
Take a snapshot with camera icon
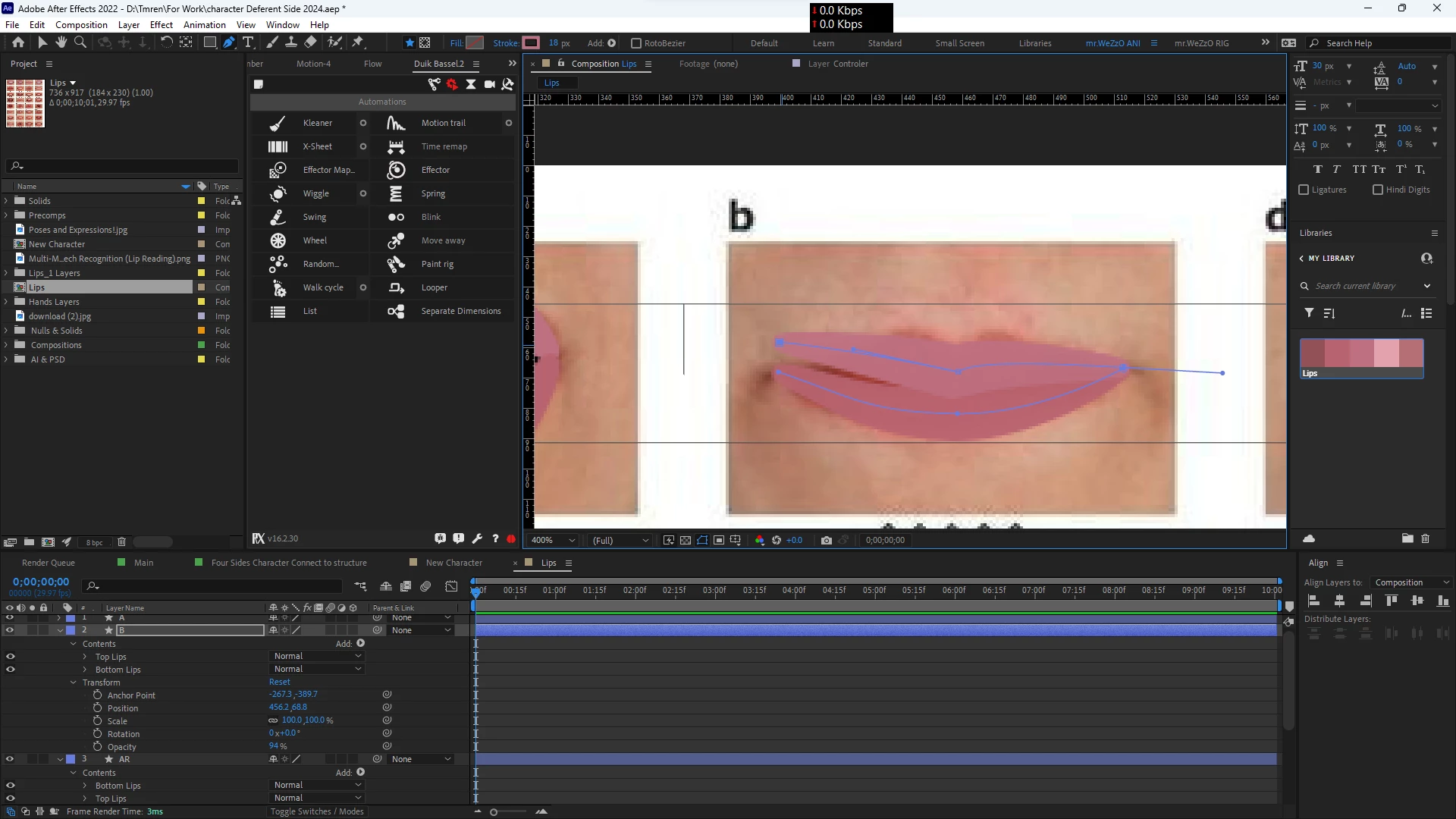point(826,540)
